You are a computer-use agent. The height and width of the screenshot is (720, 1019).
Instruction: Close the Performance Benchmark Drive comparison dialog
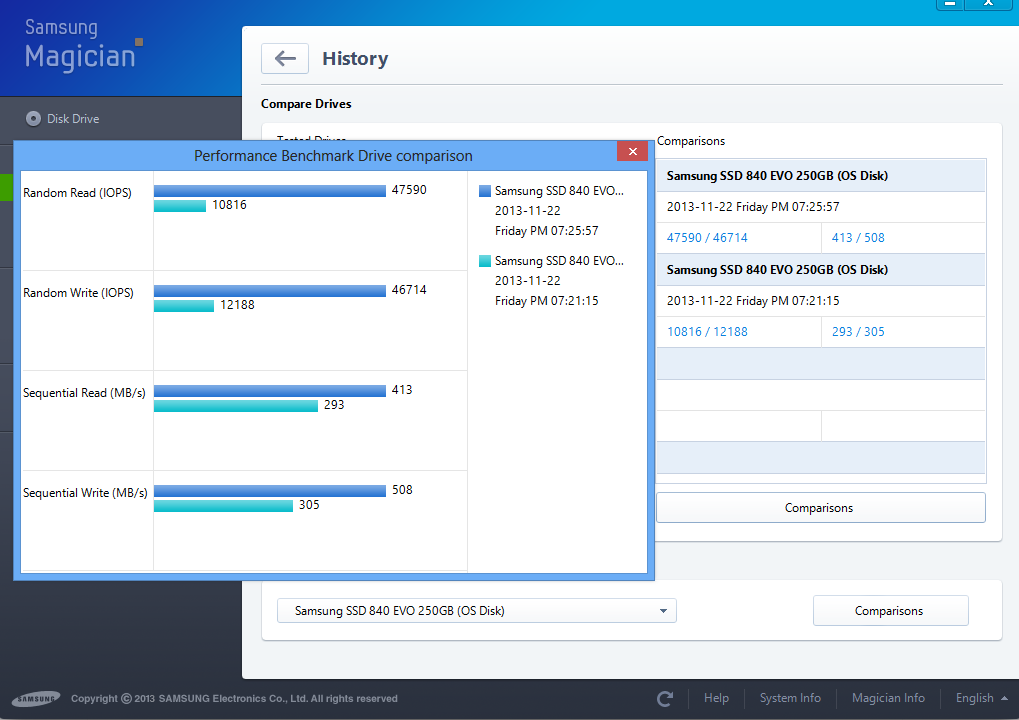click(632, 151)
